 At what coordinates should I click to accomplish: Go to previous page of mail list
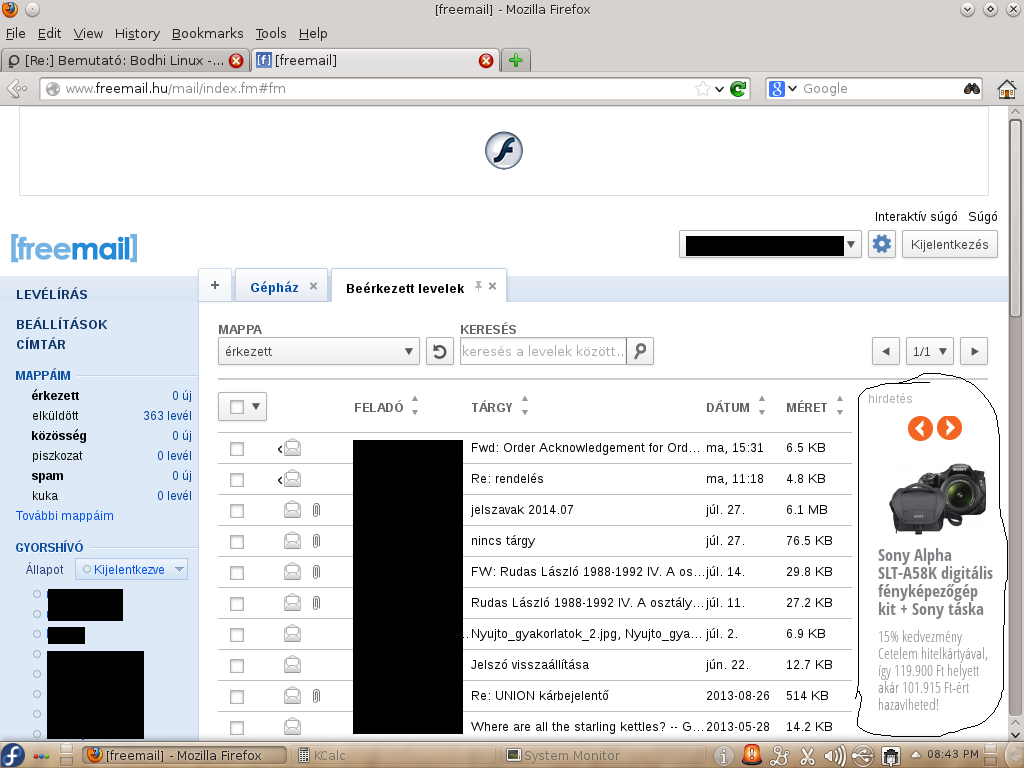click(x=886, y=351)
